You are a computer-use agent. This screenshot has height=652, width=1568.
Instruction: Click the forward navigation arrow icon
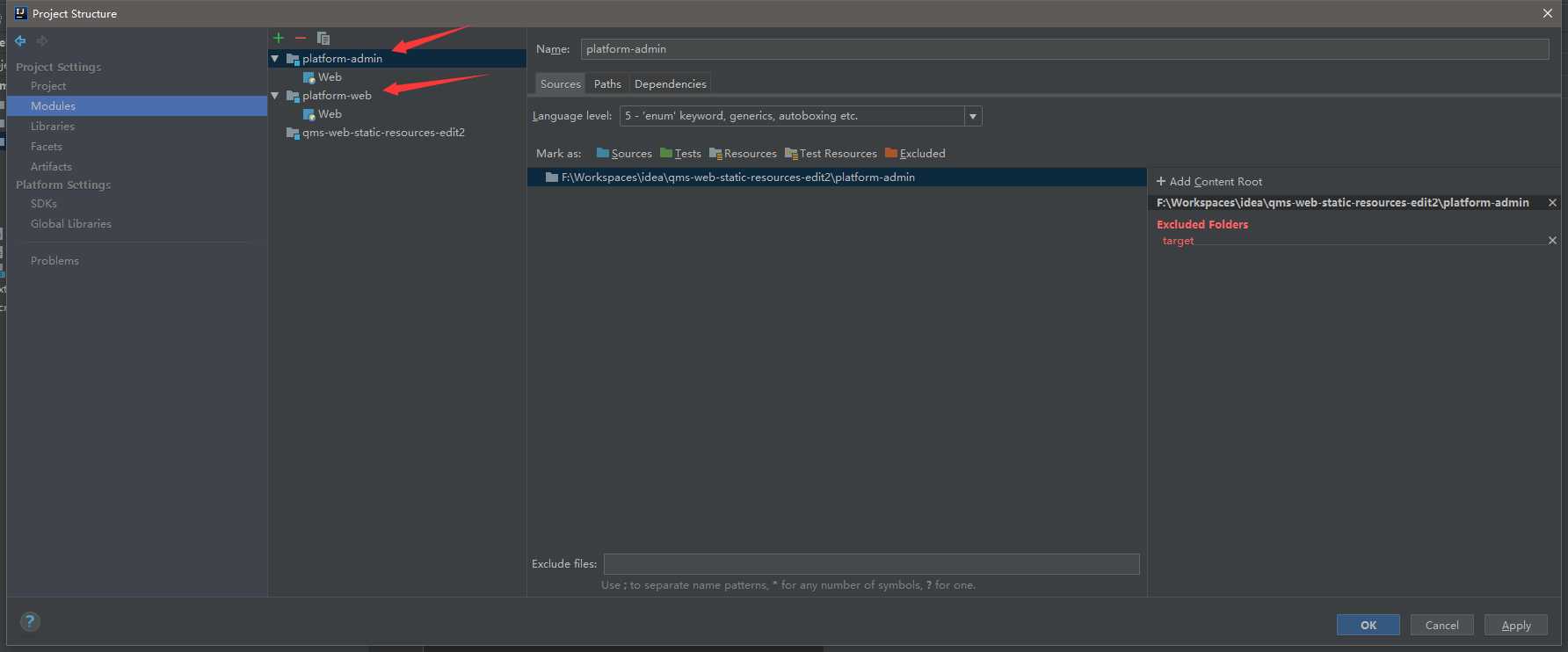pyautogui.click(x=42, y=40)
